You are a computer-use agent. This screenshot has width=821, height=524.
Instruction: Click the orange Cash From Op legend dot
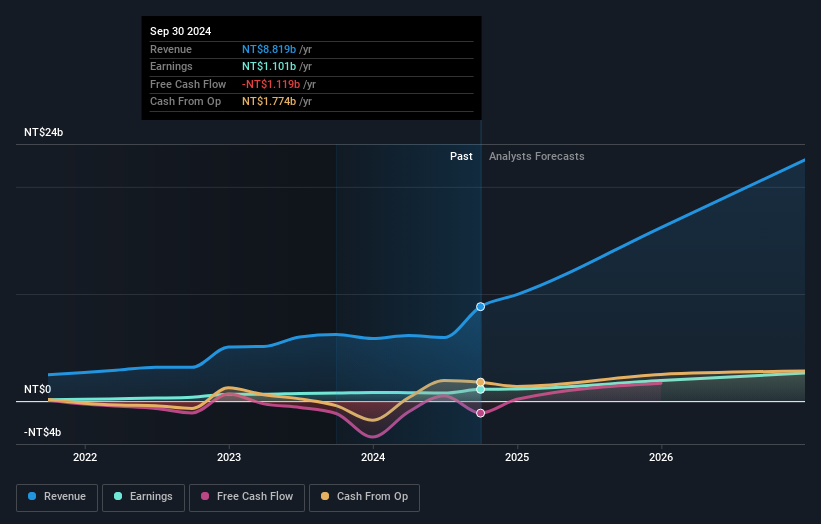click(x=325, y=496)
